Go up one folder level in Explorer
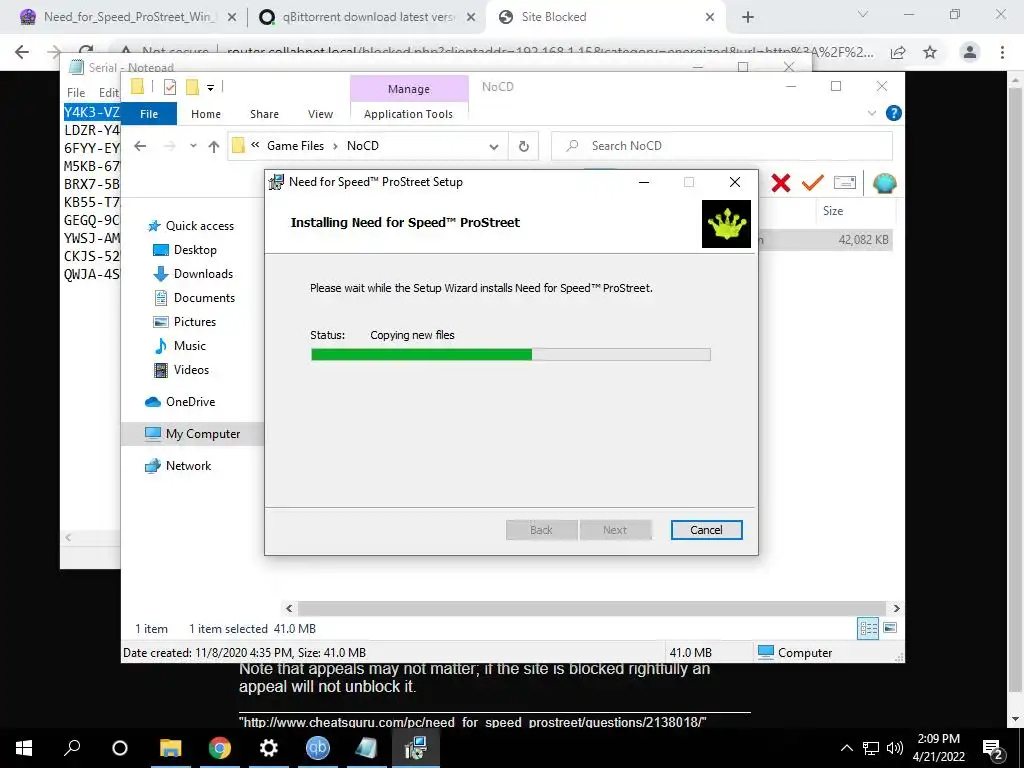The height and width of the screenshot is (768, 1024). click(214, 146)
